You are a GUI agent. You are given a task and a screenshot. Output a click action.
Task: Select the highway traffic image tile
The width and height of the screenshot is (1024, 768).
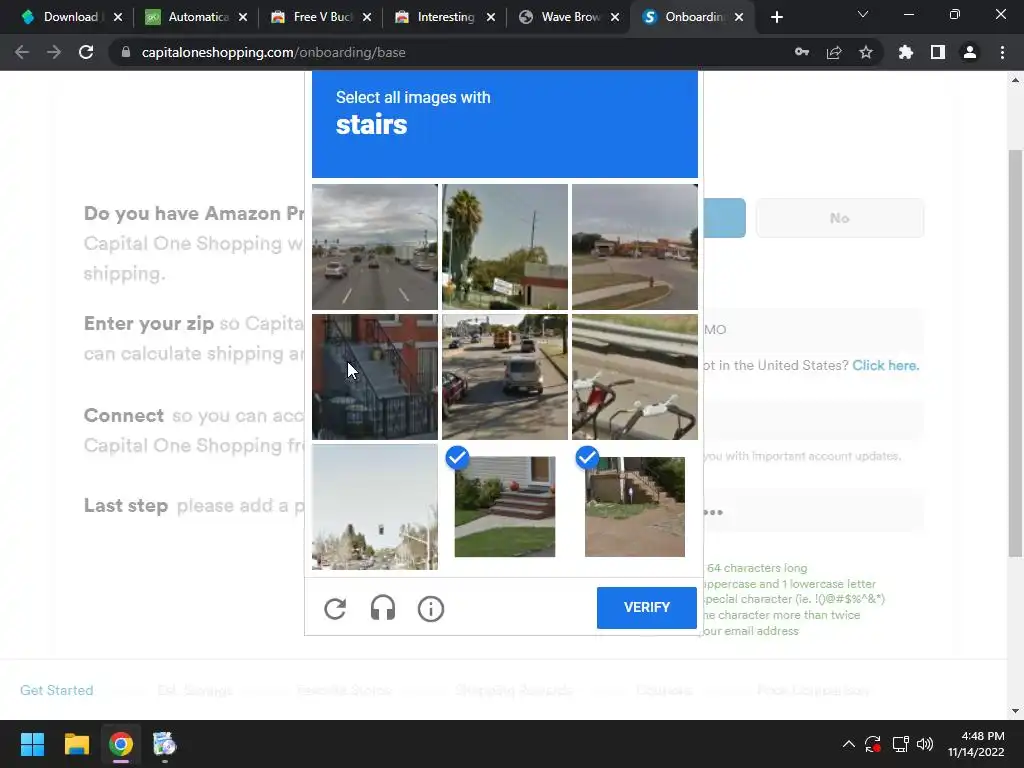click(375, 247)
